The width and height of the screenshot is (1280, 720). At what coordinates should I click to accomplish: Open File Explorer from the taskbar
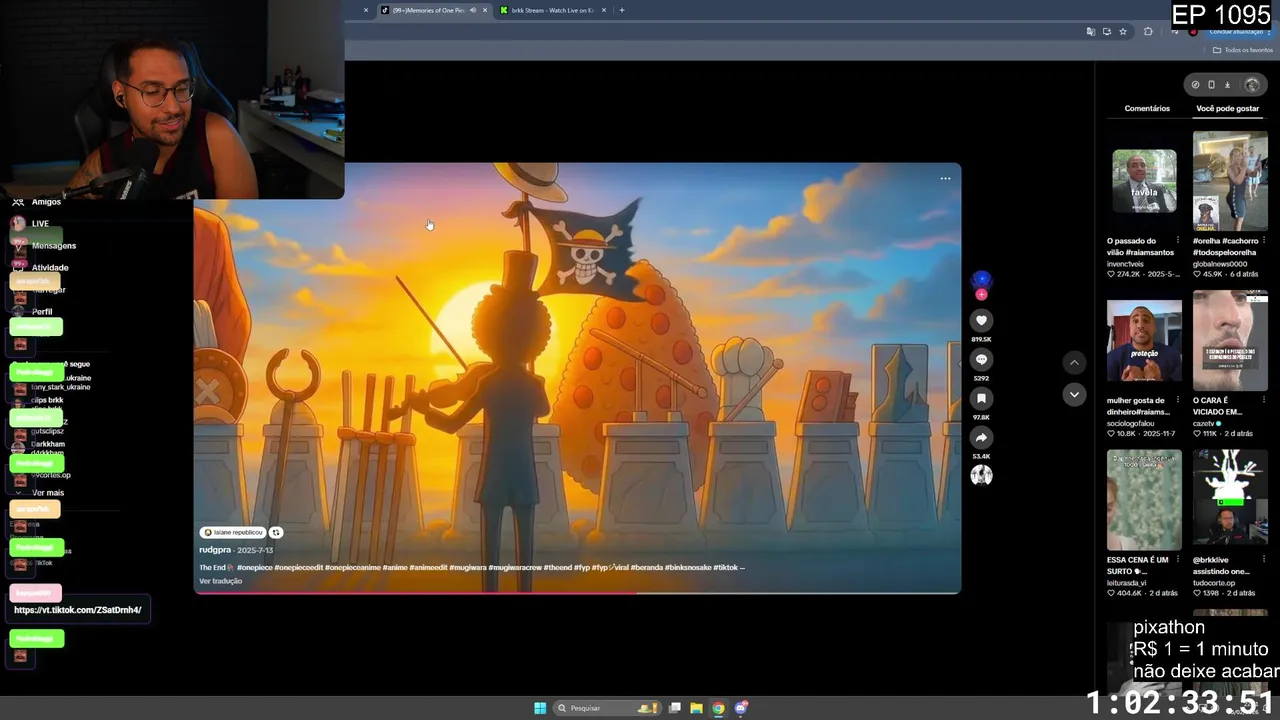(x=696, y=708)
